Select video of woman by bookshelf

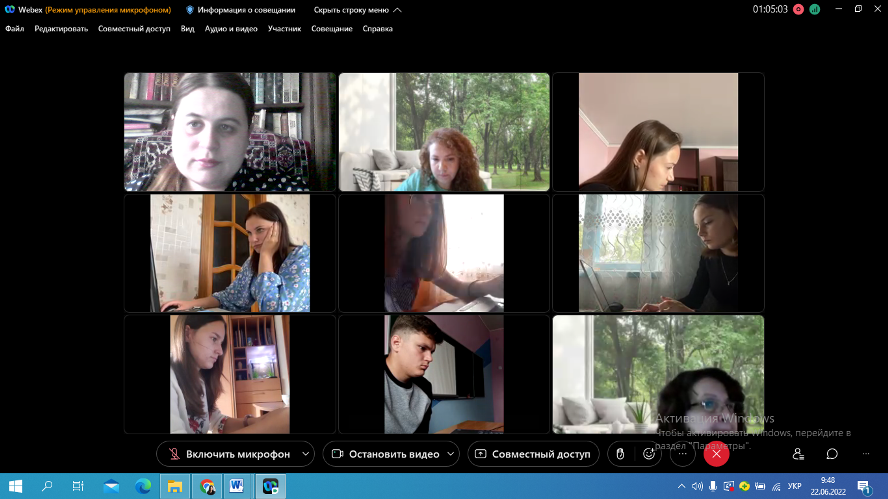click(230, 131)
